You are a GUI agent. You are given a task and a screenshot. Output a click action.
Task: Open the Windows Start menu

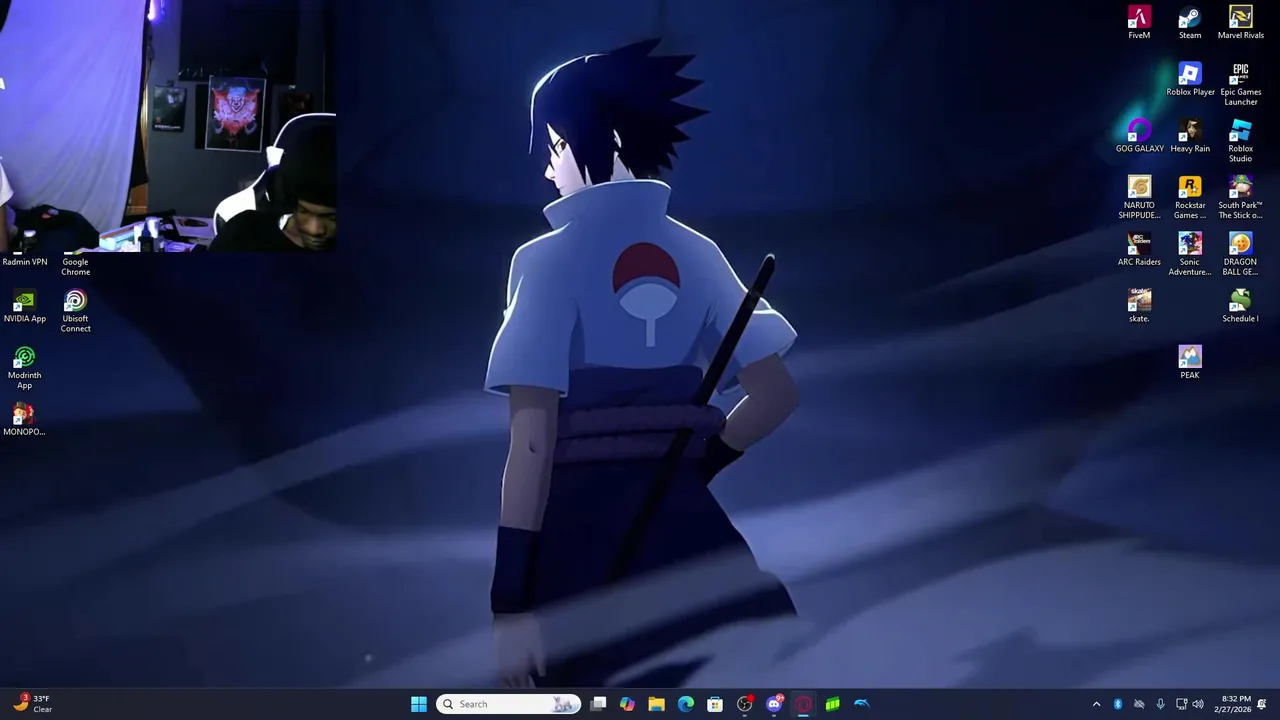tap(419, 704)
